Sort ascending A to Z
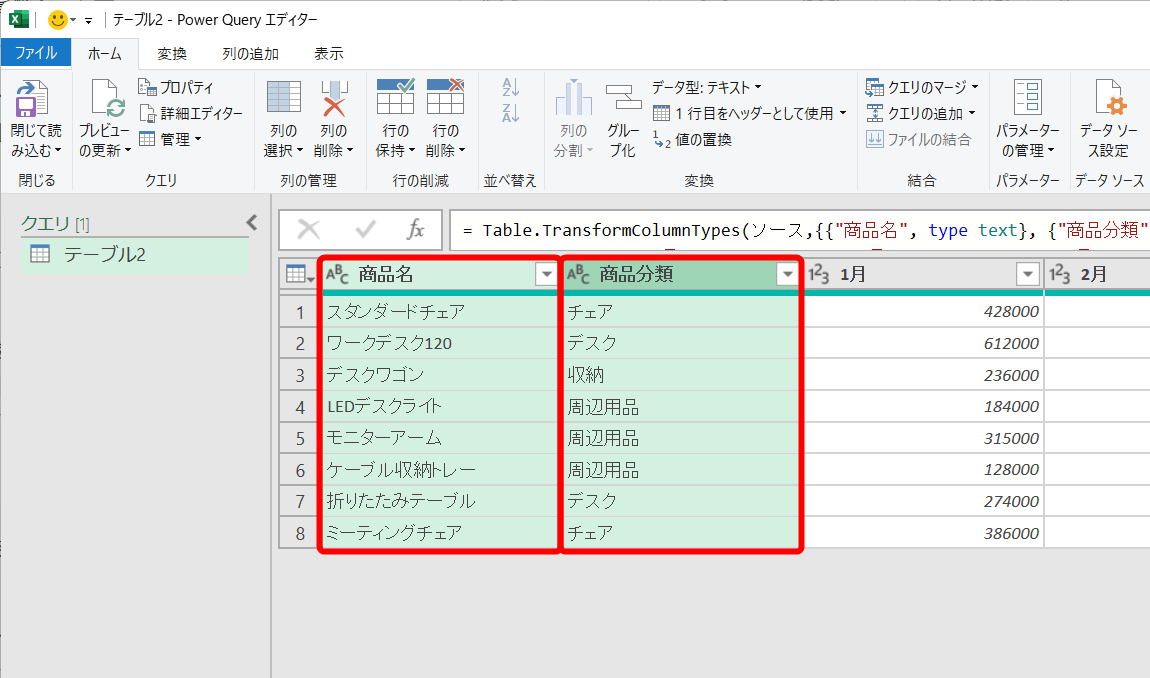Screen dimensions: 1150x678 click(x=510, y=87)
